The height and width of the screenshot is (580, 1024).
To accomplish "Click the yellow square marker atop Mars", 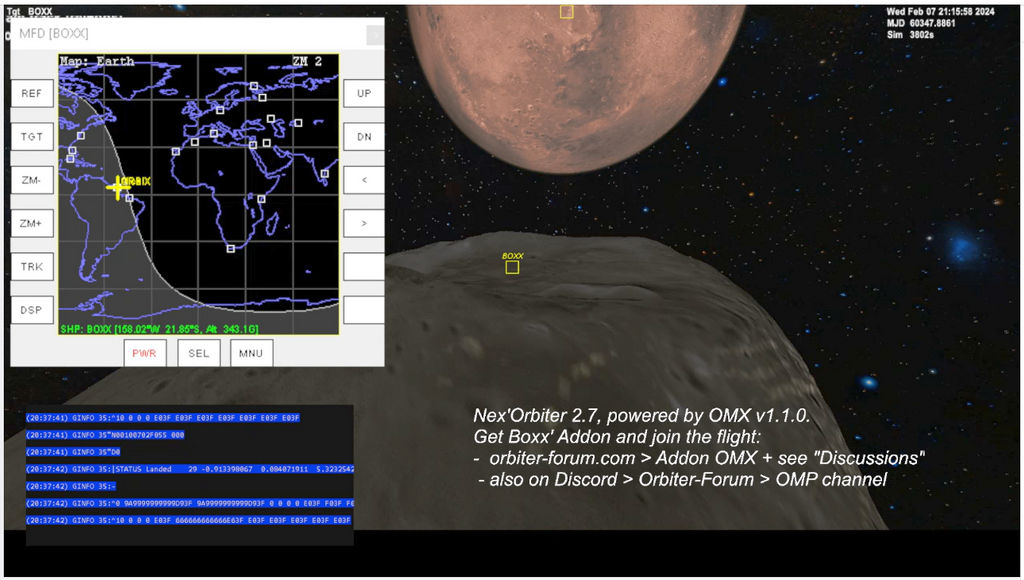I will pos(567,12).
